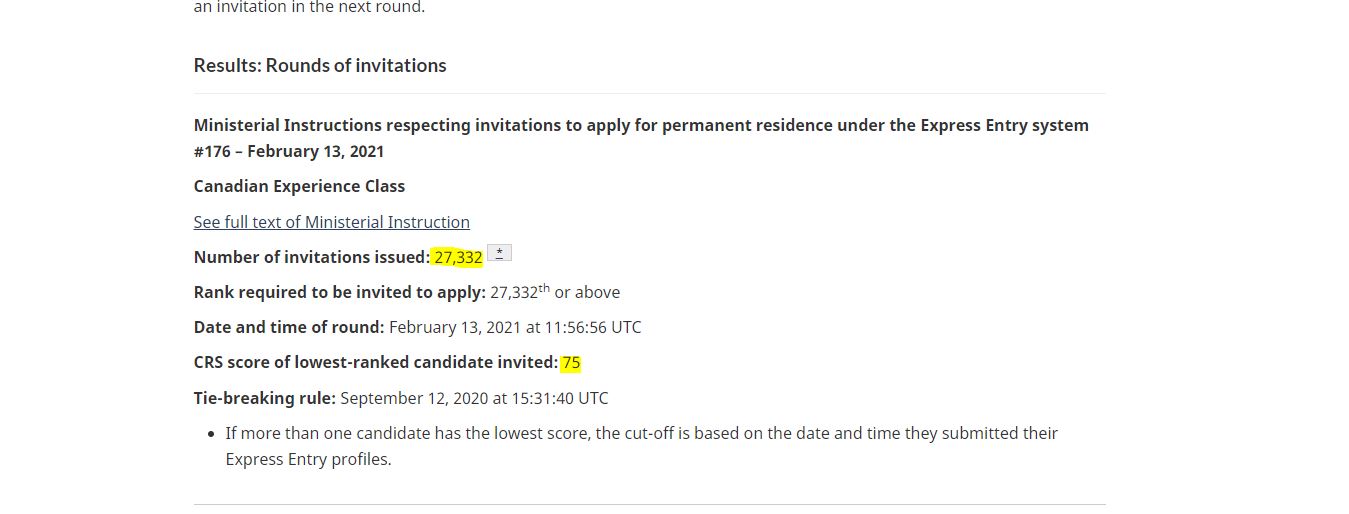Click the bullet explaining the lowest score cut-off
Screen dimensions: 1349x514
(x=641, y=446)
